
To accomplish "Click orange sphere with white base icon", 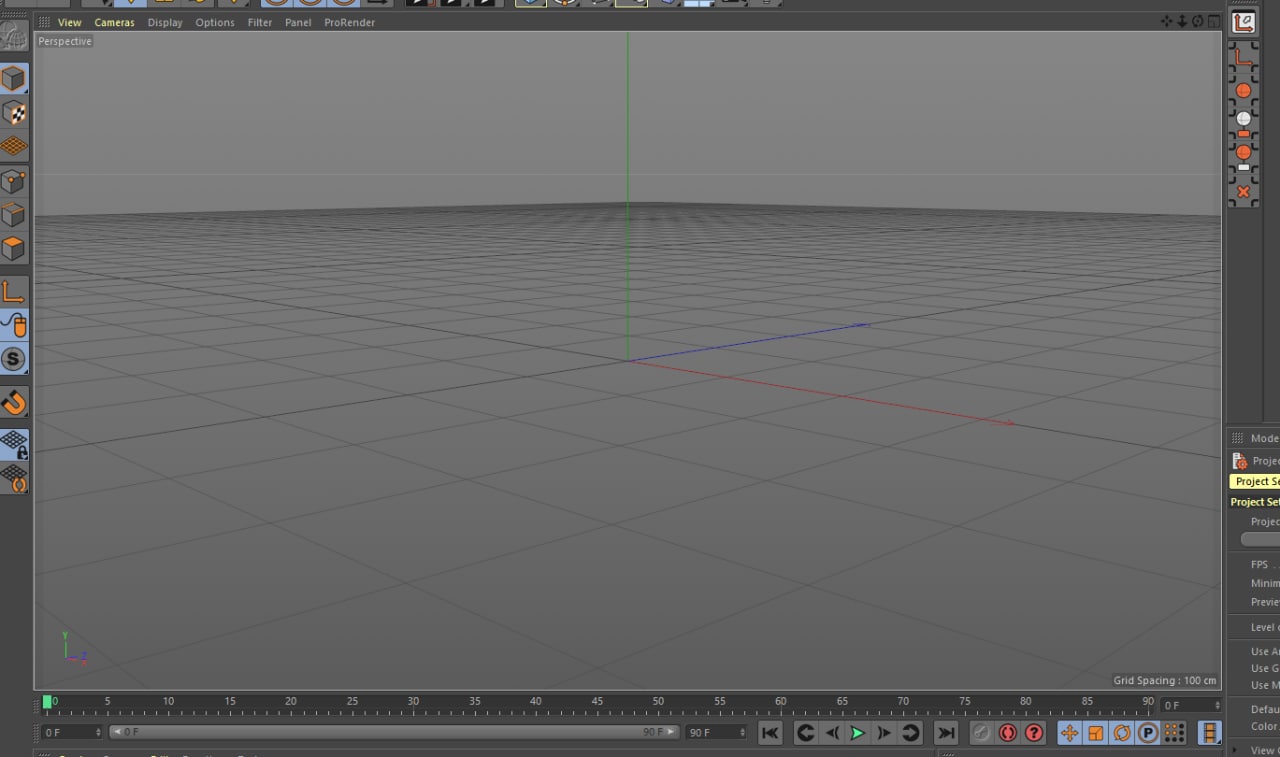I will click(1243, 157).
